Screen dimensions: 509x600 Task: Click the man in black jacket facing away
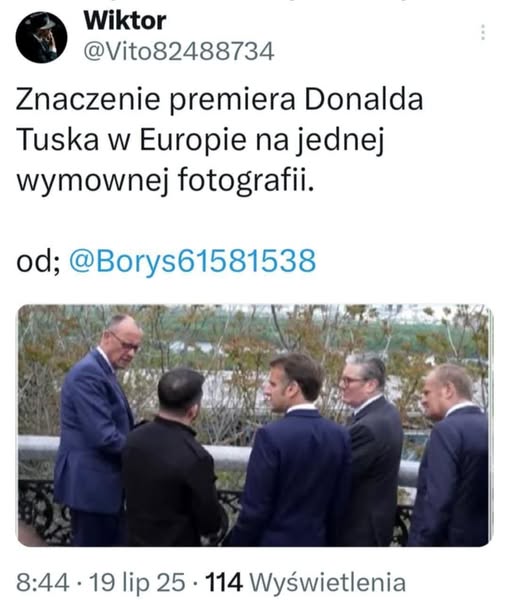(170, 459)
